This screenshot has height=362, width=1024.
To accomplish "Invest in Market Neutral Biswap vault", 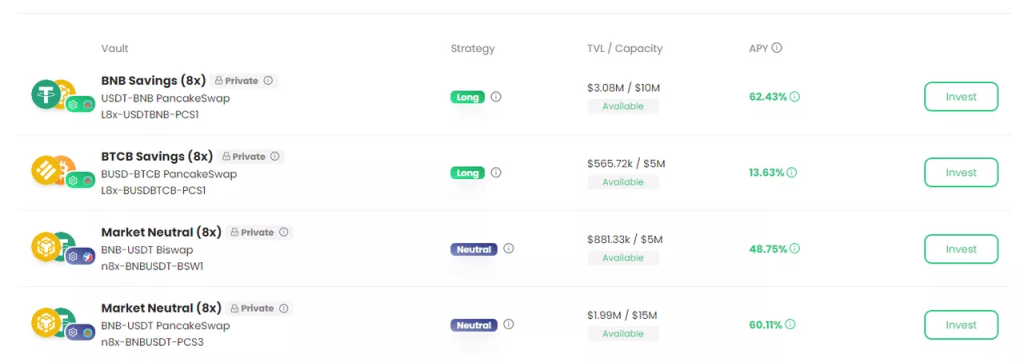I will [x=961, y=249].
